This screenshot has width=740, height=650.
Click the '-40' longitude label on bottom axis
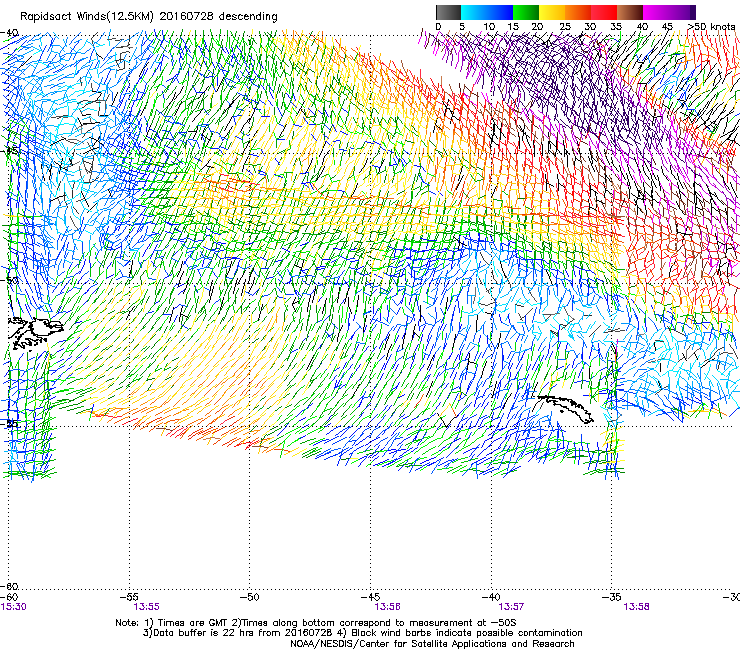click(491, 597)
